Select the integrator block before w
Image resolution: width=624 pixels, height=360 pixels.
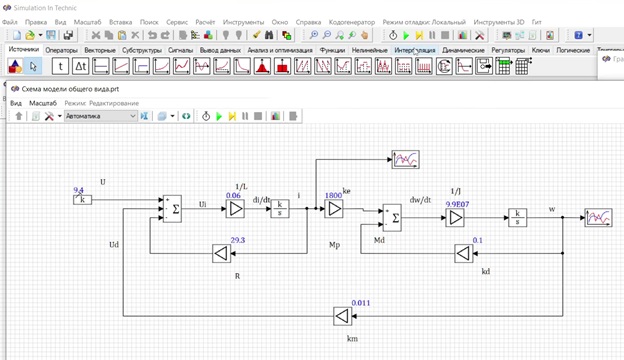coord(518,218)
